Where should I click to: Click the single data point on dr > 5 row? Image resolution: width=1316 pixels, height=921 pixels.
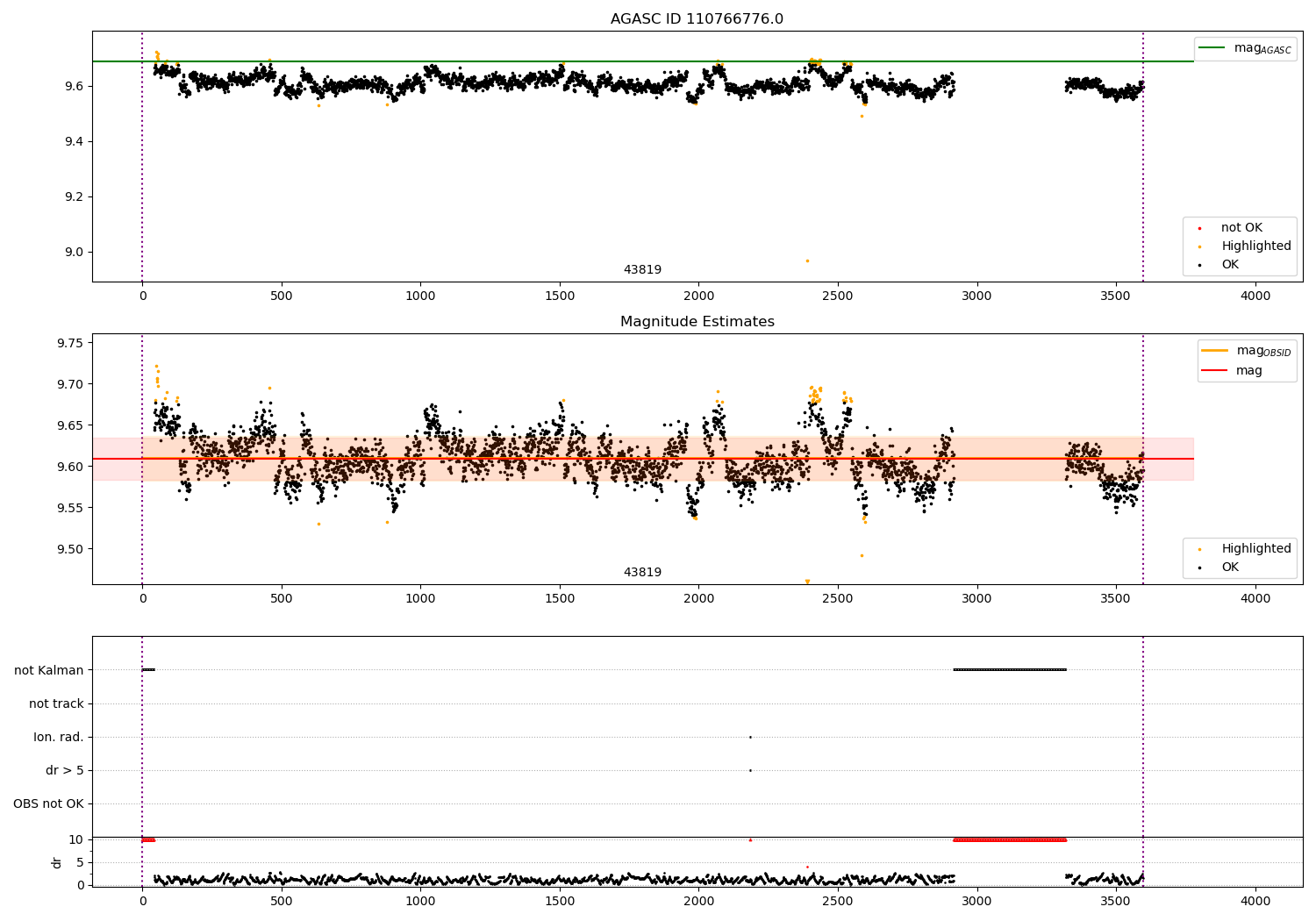(750, 771)
